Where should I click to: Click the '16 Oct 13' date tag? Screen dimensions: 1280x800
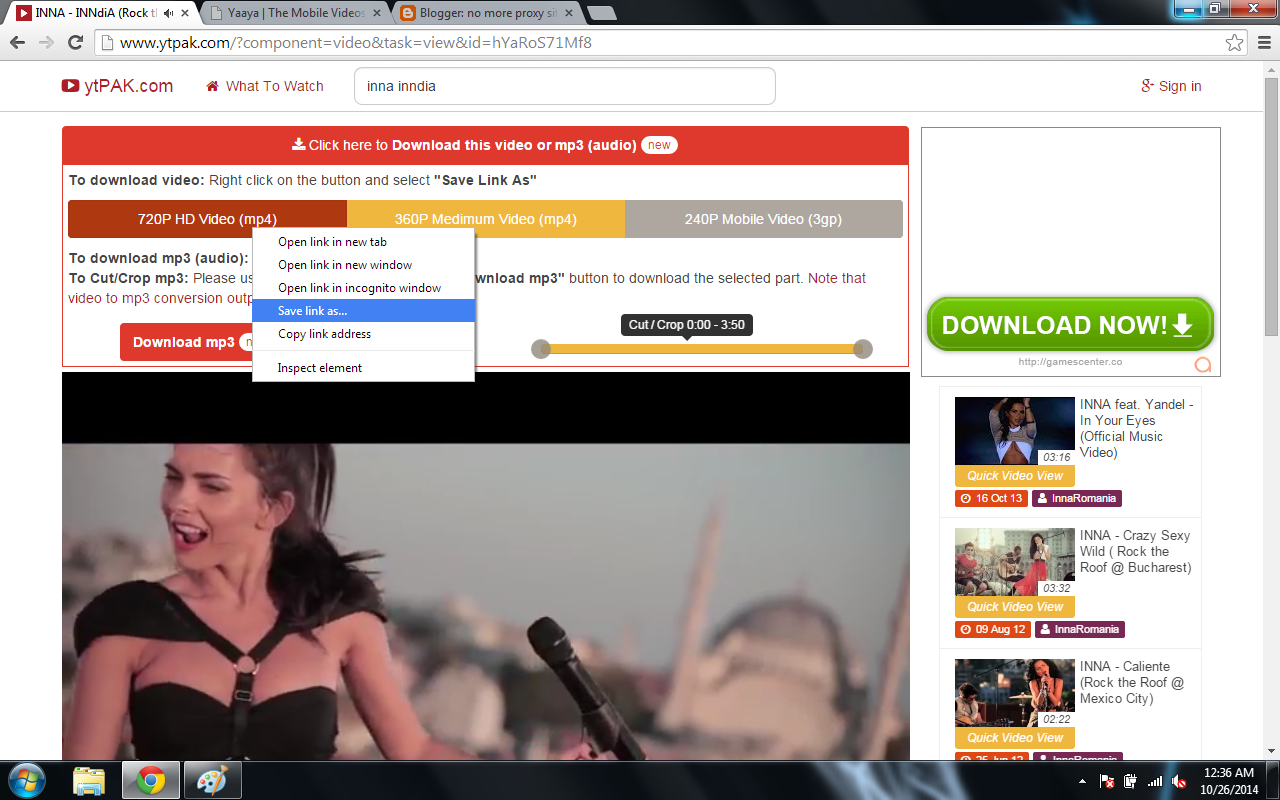[992, 498]
